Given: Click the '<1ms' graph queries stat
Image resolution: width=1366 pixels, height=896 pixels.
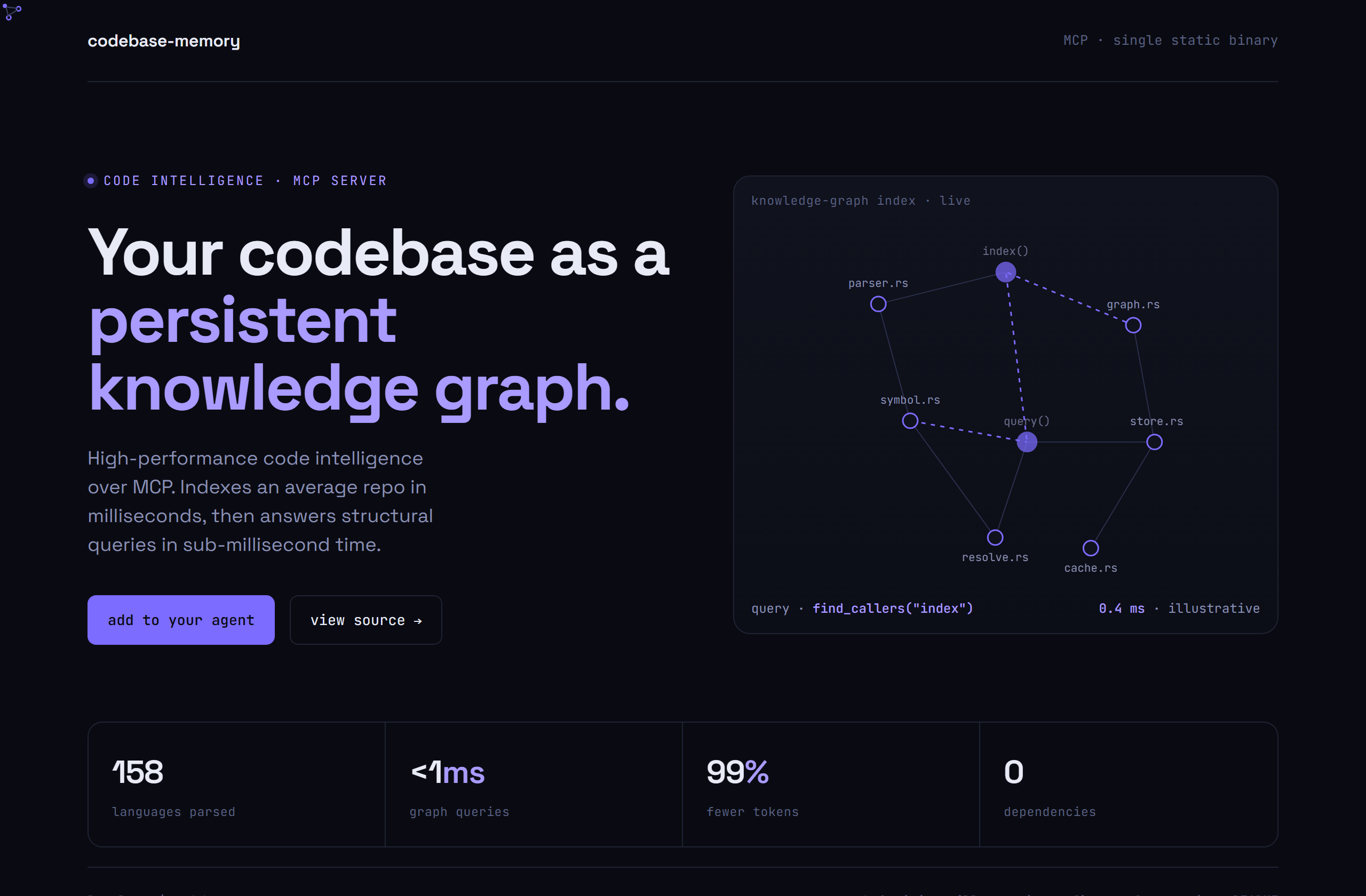Looking at the screenshot, I should [x=448, y=772].
